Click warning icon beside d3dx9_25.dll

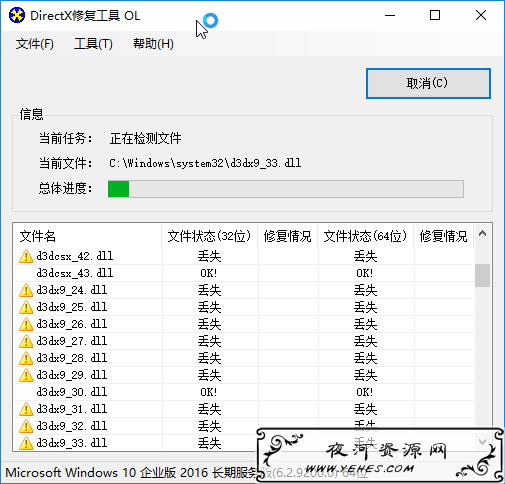coord(26,307)
